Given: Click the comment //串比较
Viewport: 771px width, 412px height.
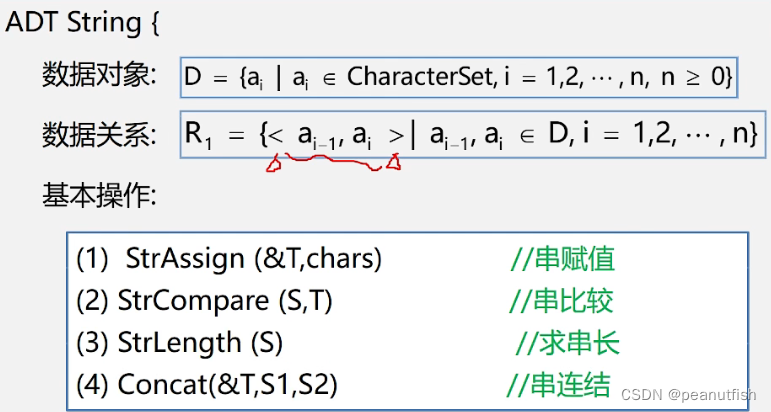Looking at the screenshot, I should pos(562,300).
